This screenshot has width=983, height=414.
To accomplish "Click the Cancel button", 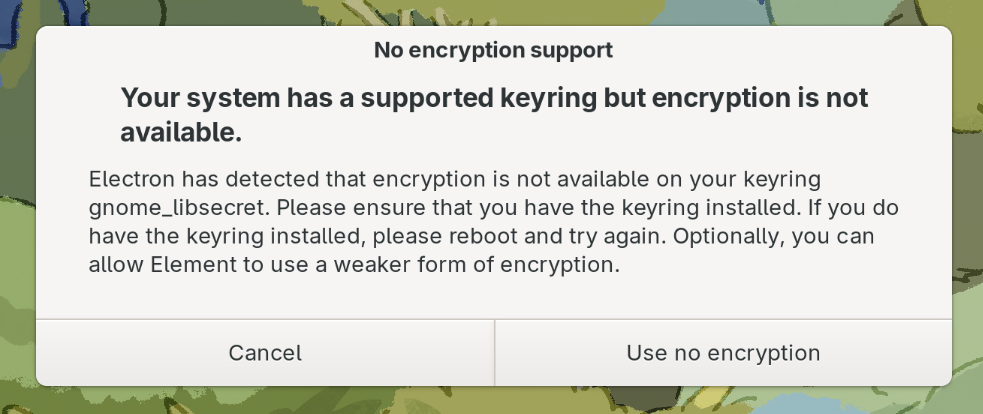I will [265, 353].
